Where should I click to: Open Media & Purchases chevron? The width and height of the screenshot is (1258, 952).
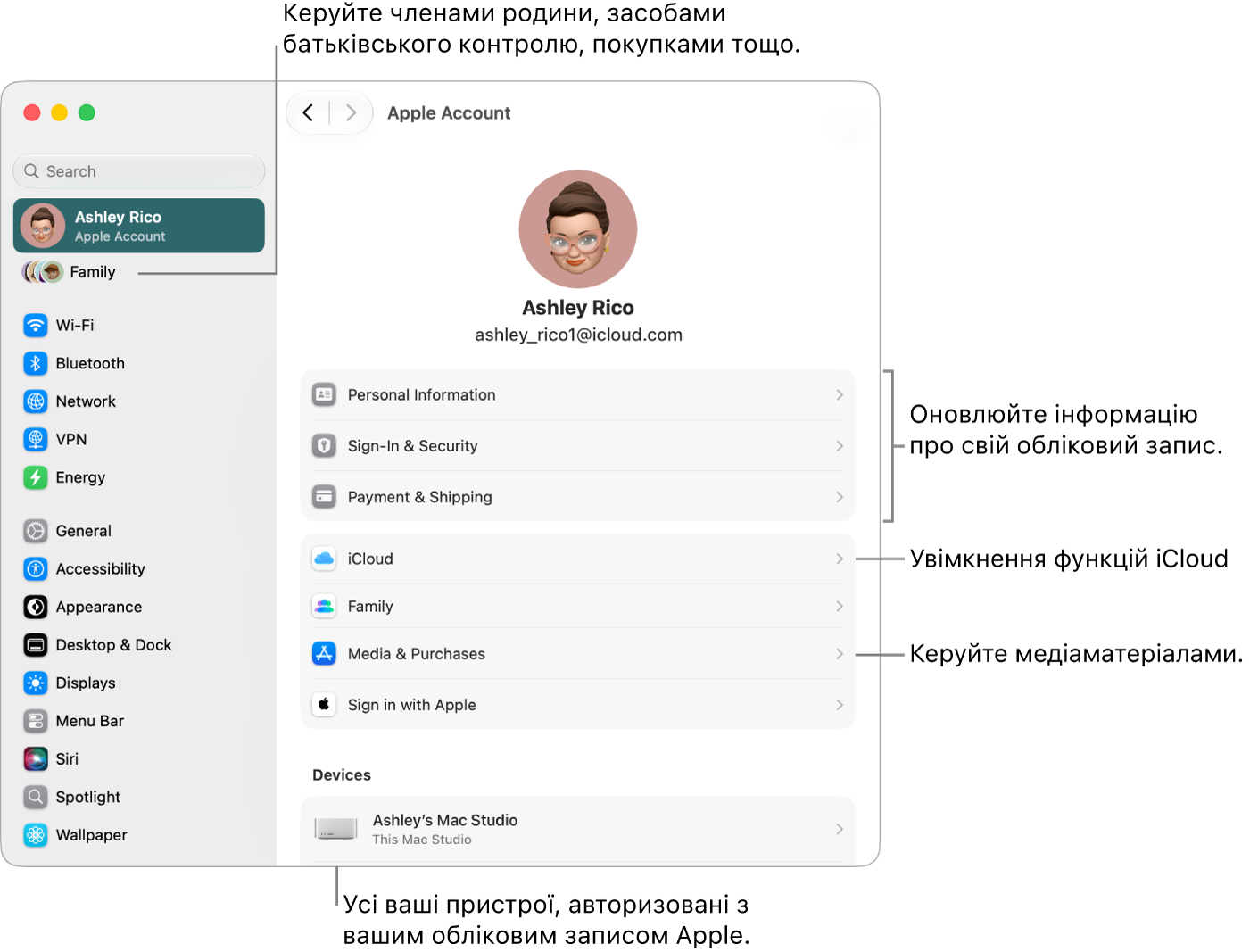(x=840, y=654)
